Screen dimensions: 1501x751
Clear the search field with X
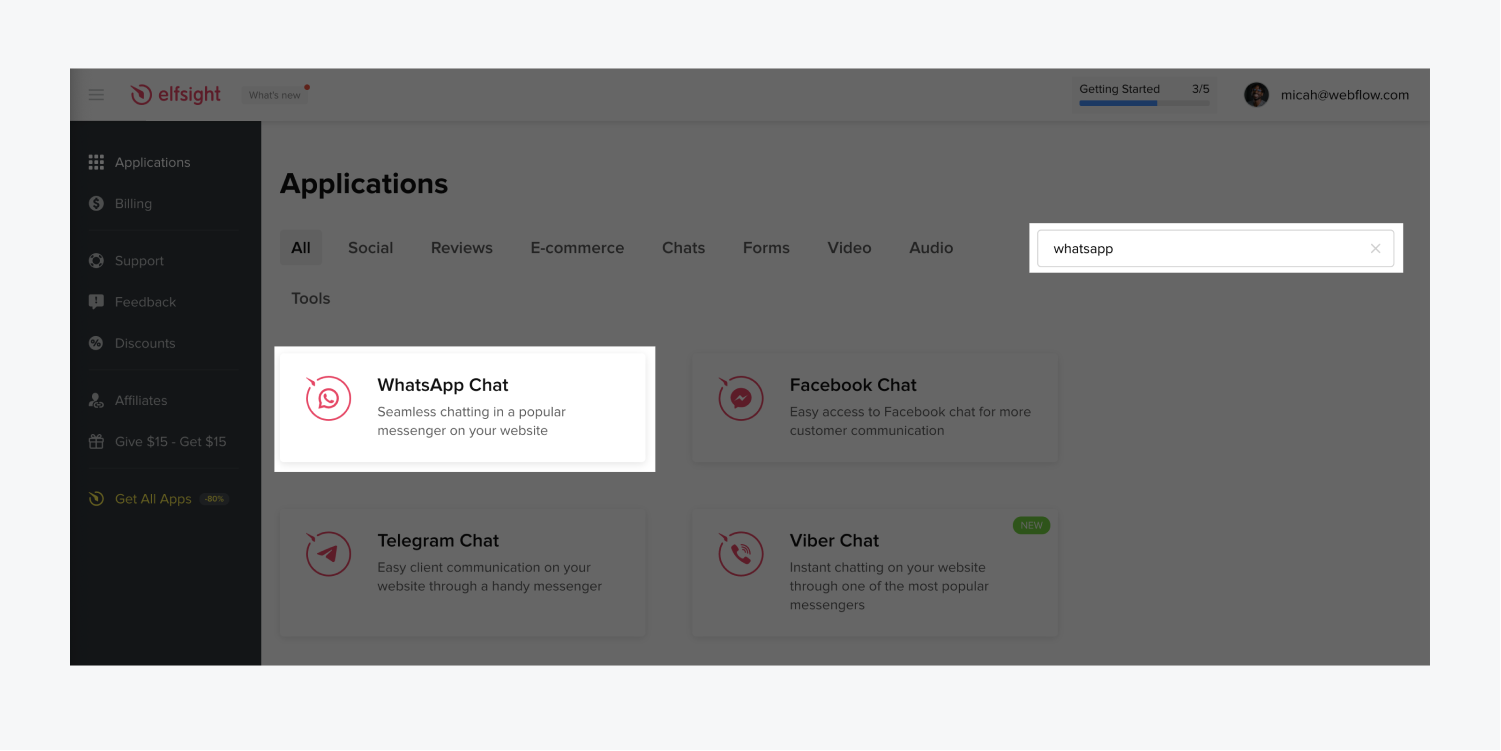[1375, 249]
